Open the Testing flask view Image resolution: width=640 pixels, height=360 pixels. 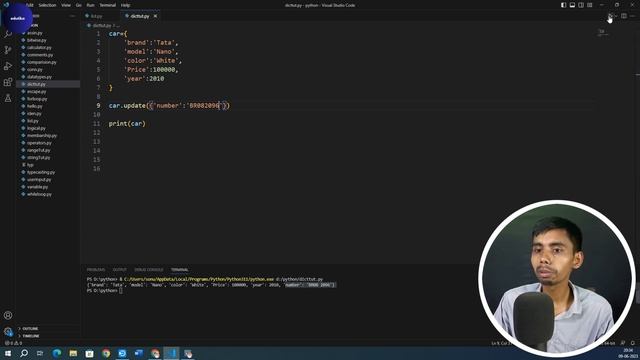(x=8, y=98)
